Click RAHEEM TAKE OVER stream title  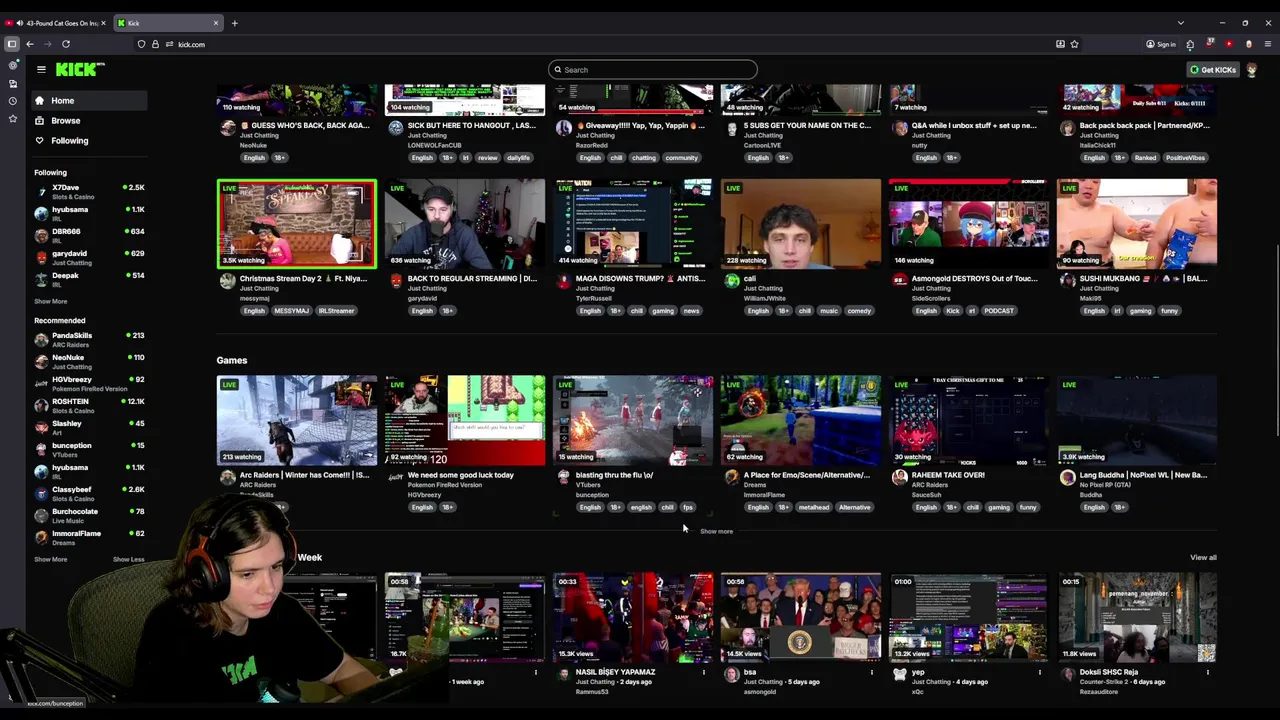click(x=948, y=475)
